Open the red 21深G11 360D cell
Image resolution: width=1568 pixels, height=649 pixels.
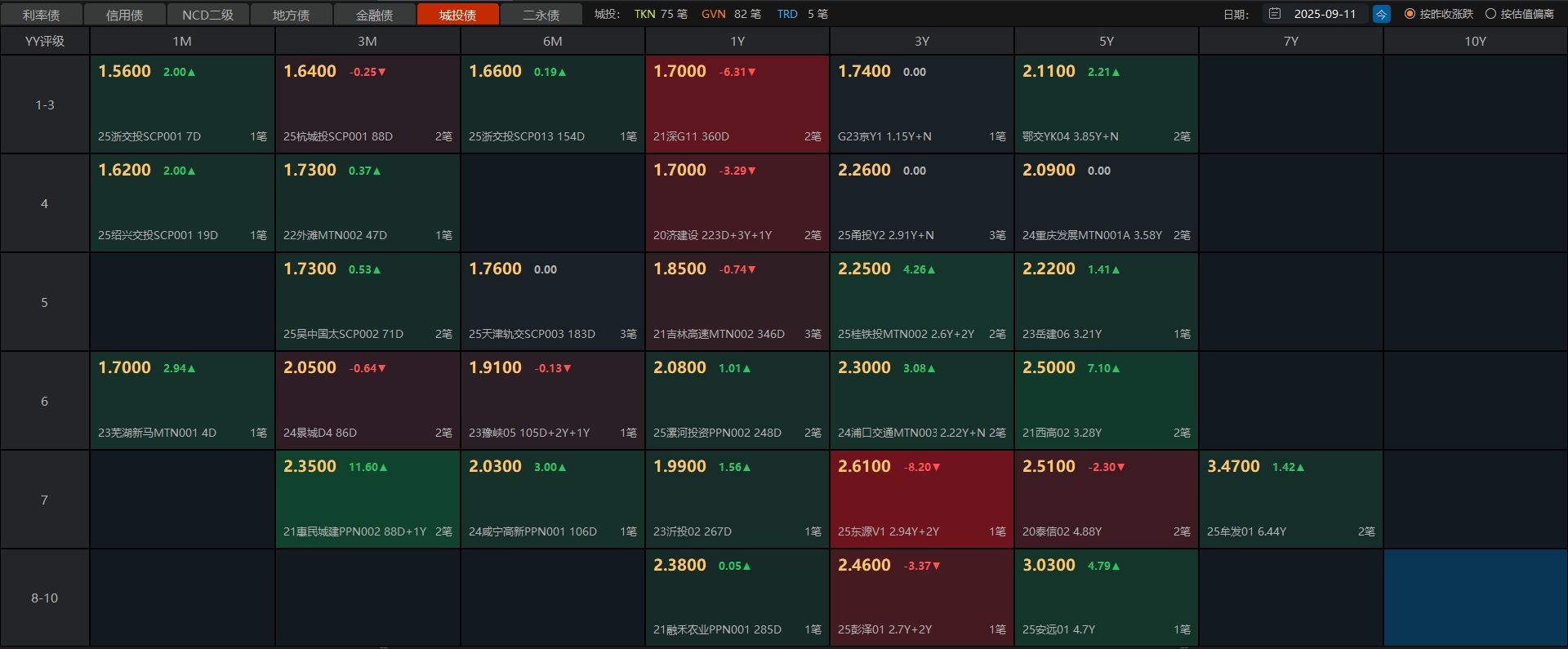click(x=737, y=104)
